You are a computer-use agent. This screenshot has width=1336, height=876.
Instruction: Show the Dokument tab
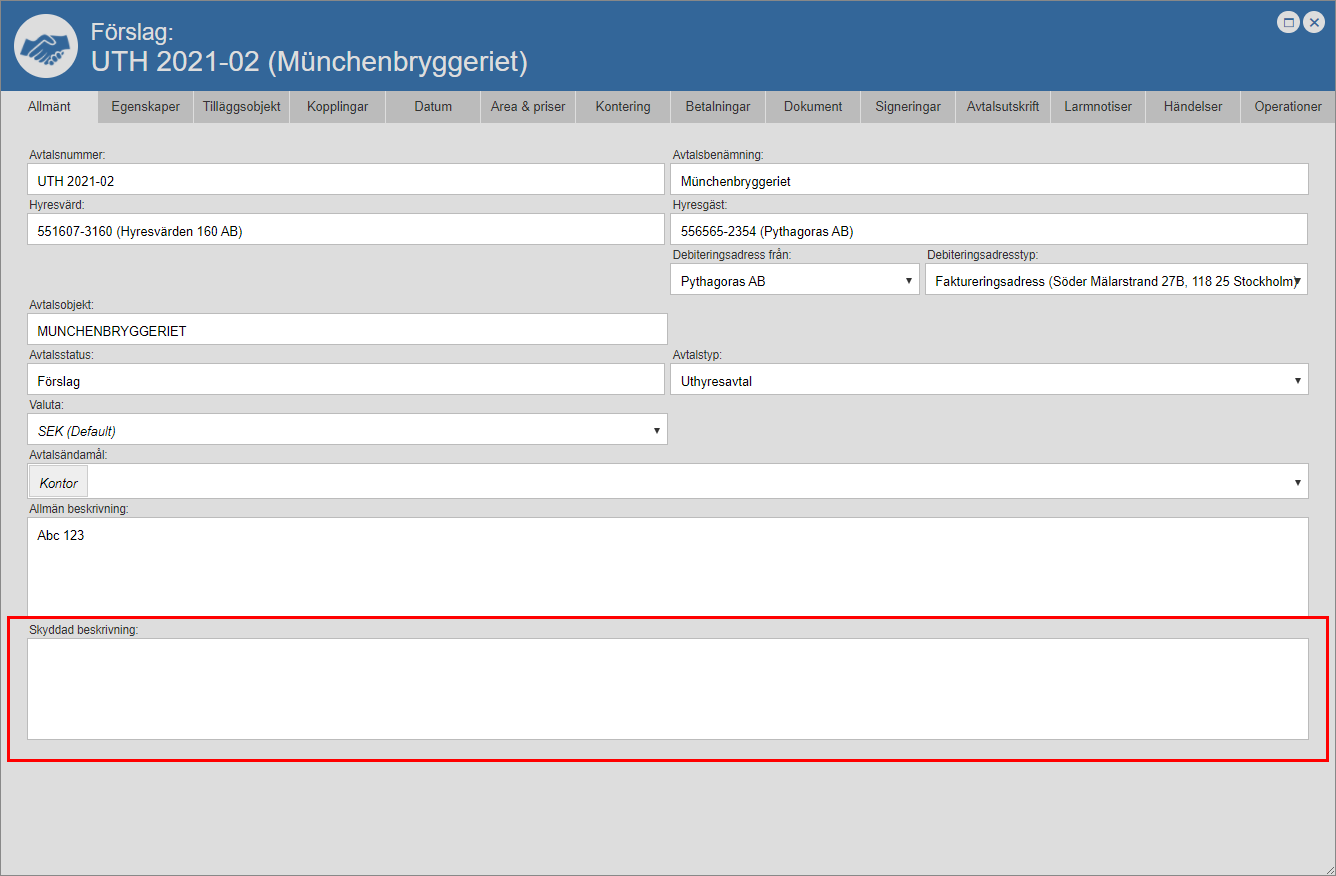[x=812, y=107]
